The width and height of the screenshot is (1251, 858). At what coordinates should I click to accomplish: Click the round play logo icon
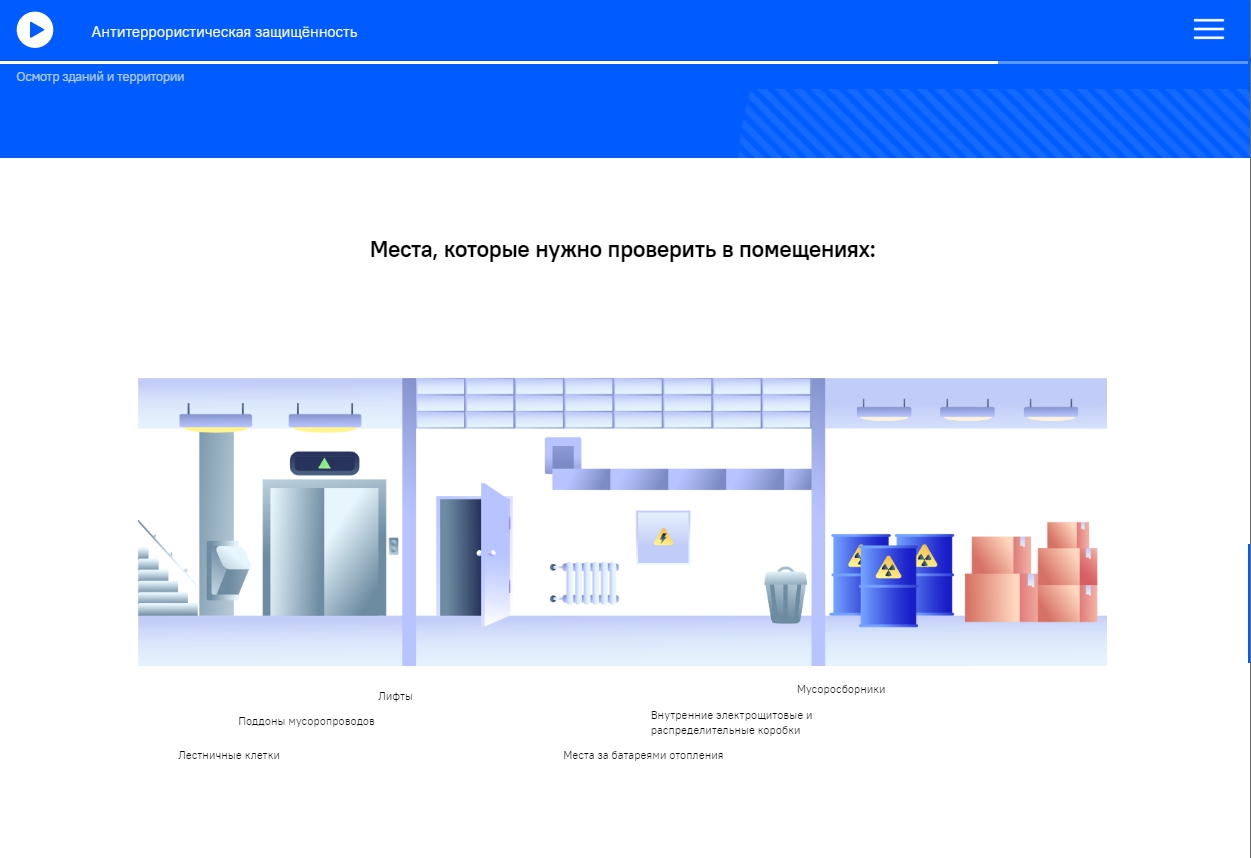coord(35,30)
